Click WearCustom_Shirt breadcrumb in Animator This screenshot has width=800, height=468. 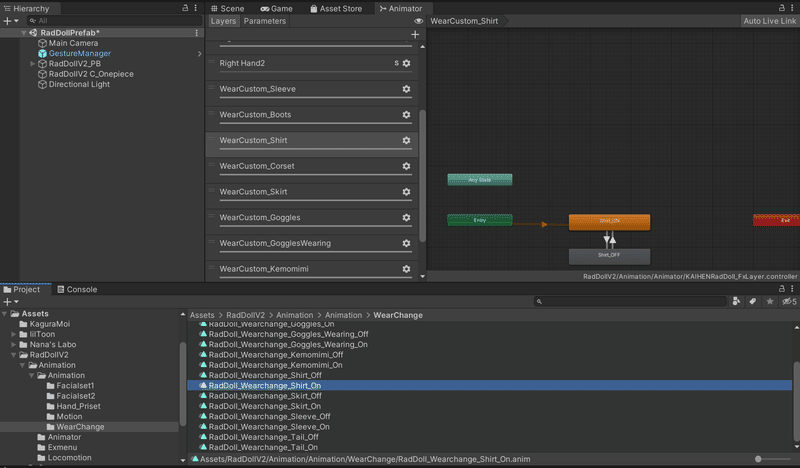pos(464,21)
